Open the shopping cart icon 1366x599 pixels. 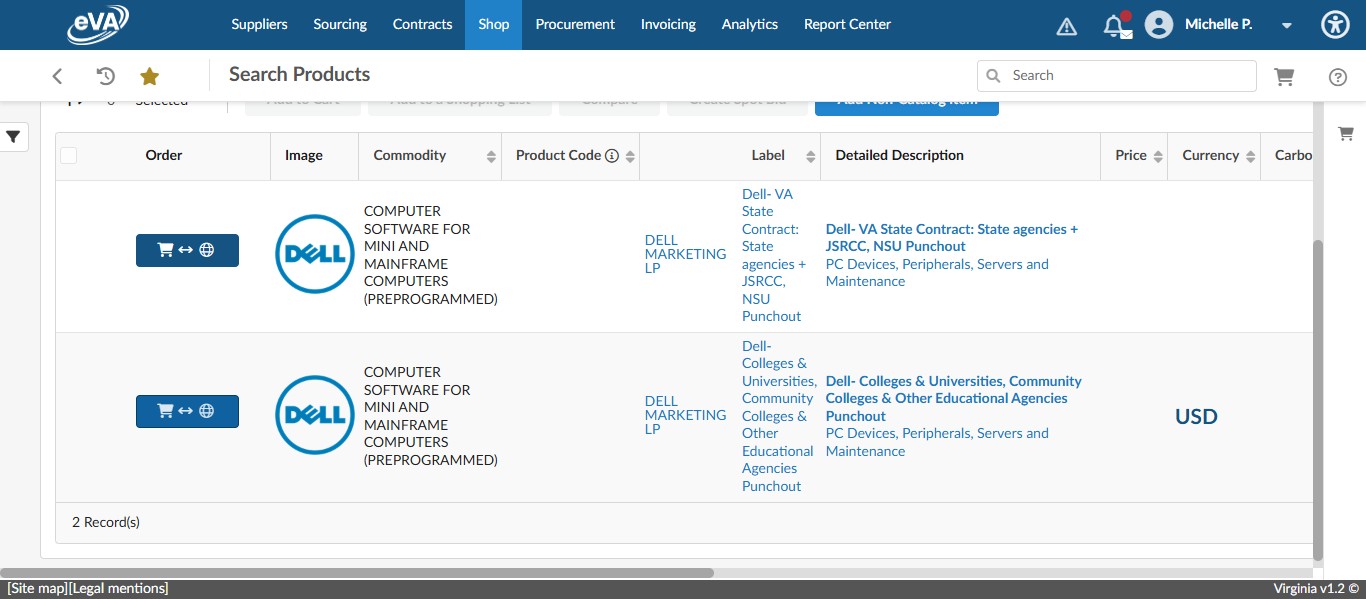tap(1285, 75)
